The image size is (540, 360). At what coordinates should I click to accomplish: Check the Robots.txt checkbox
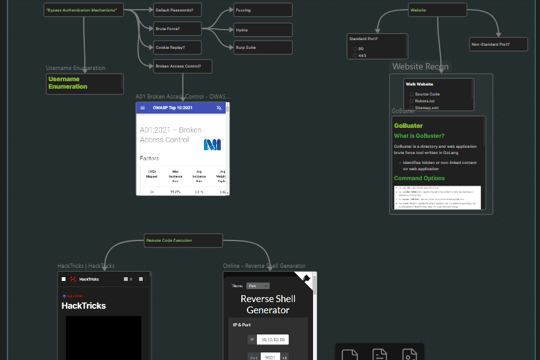411,101
